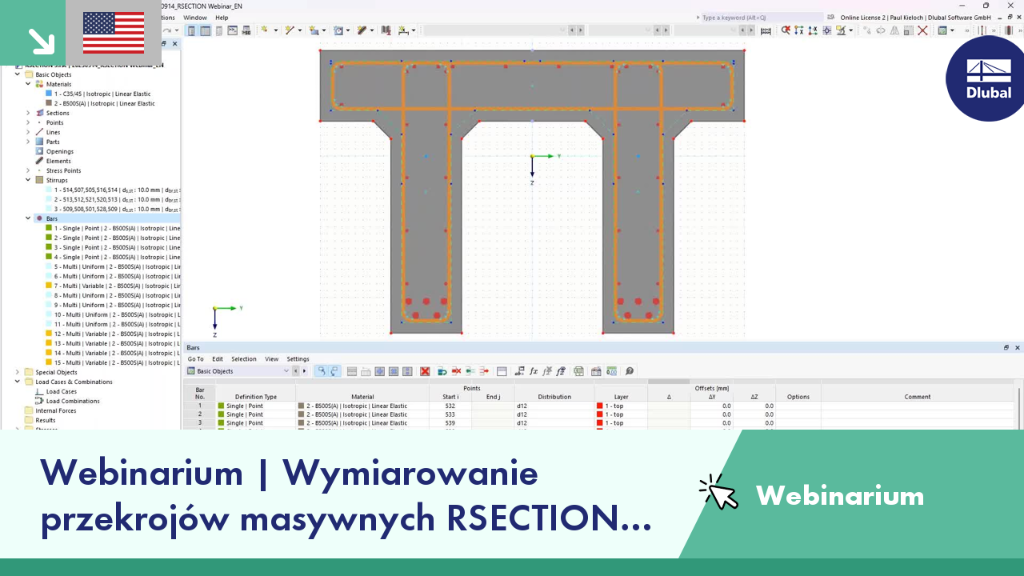
Task: Open the View menu in Bars panel
Action: [271, 359]
